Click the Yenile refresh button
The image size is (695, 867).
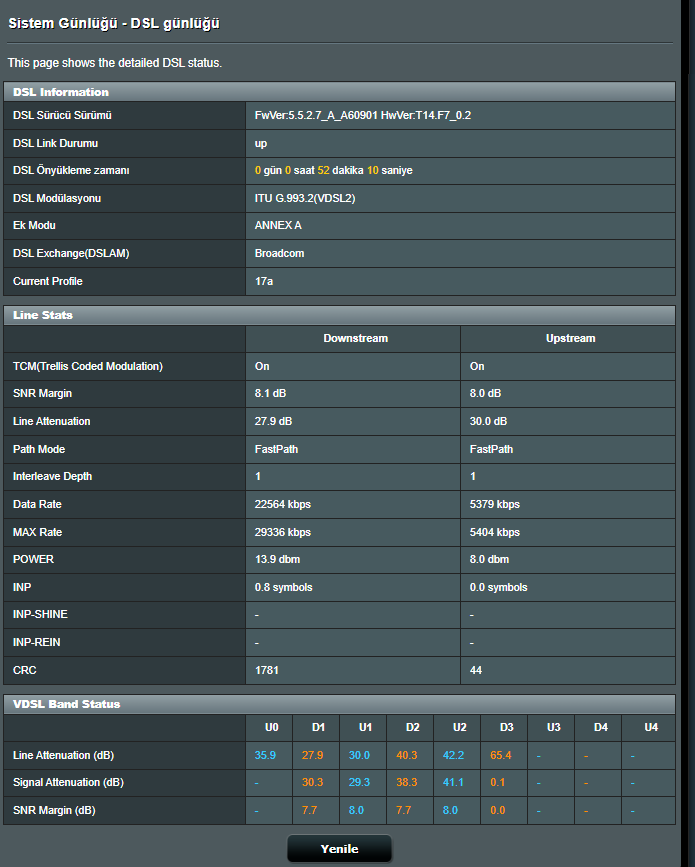coord(339,848)
